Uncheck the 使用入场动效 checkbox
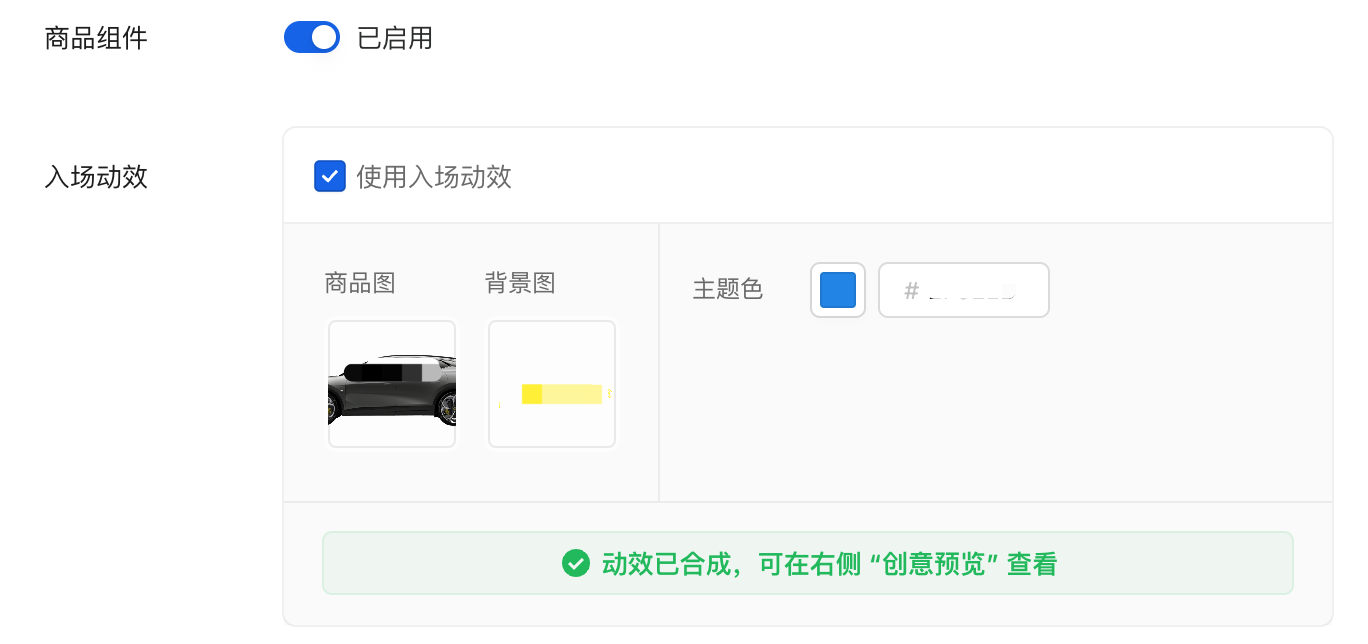 point(330,177)
